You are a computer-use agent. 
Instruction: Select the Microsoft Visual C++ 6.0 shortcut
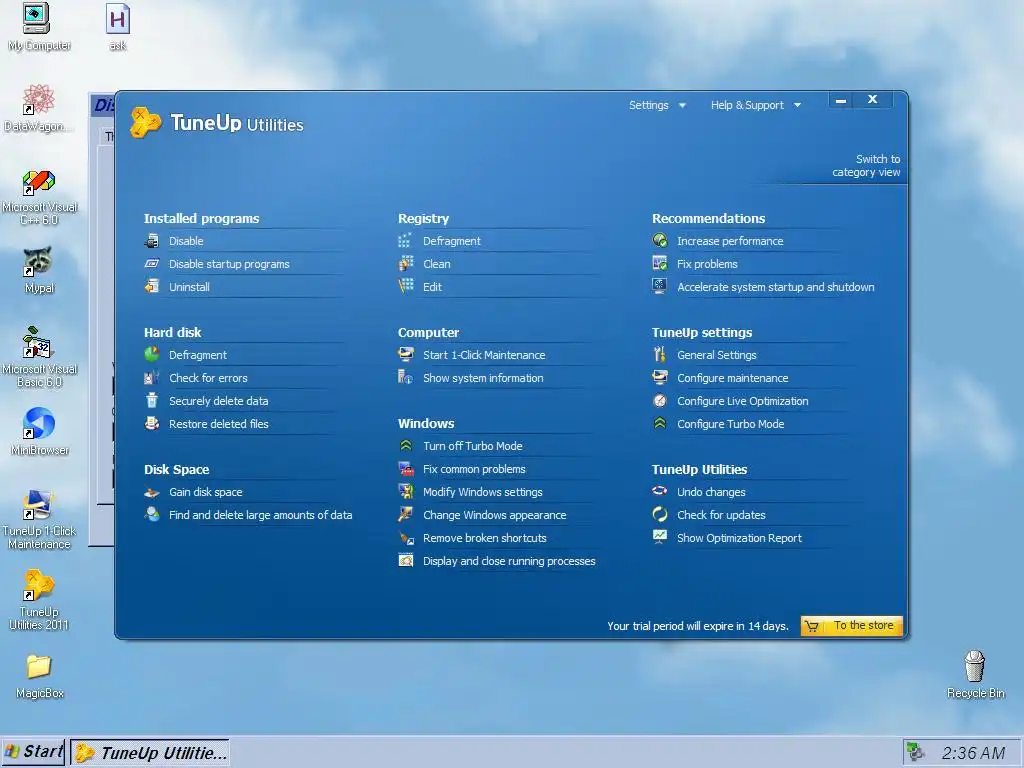(x=39, y=197)
